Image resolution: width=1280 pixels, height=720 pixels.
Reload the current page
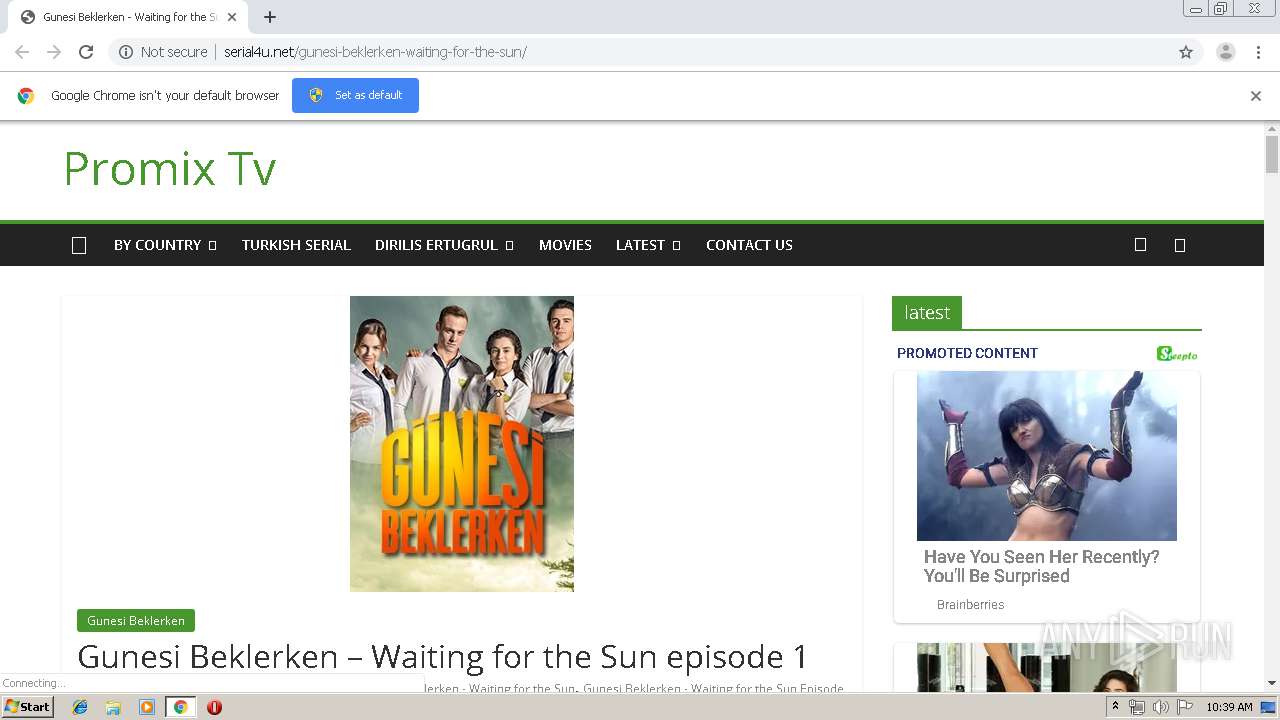tap(86, 52)
